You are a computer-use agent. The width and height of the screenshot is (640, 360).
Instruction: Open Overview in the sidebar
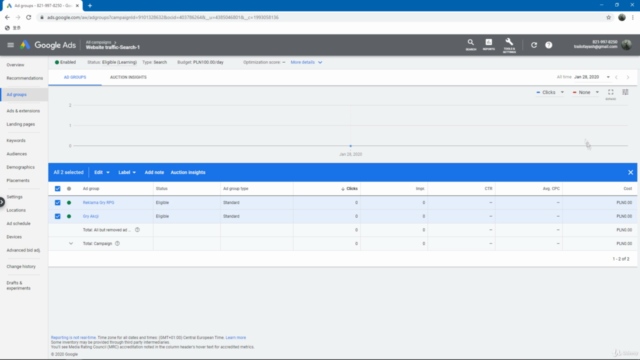16,65
